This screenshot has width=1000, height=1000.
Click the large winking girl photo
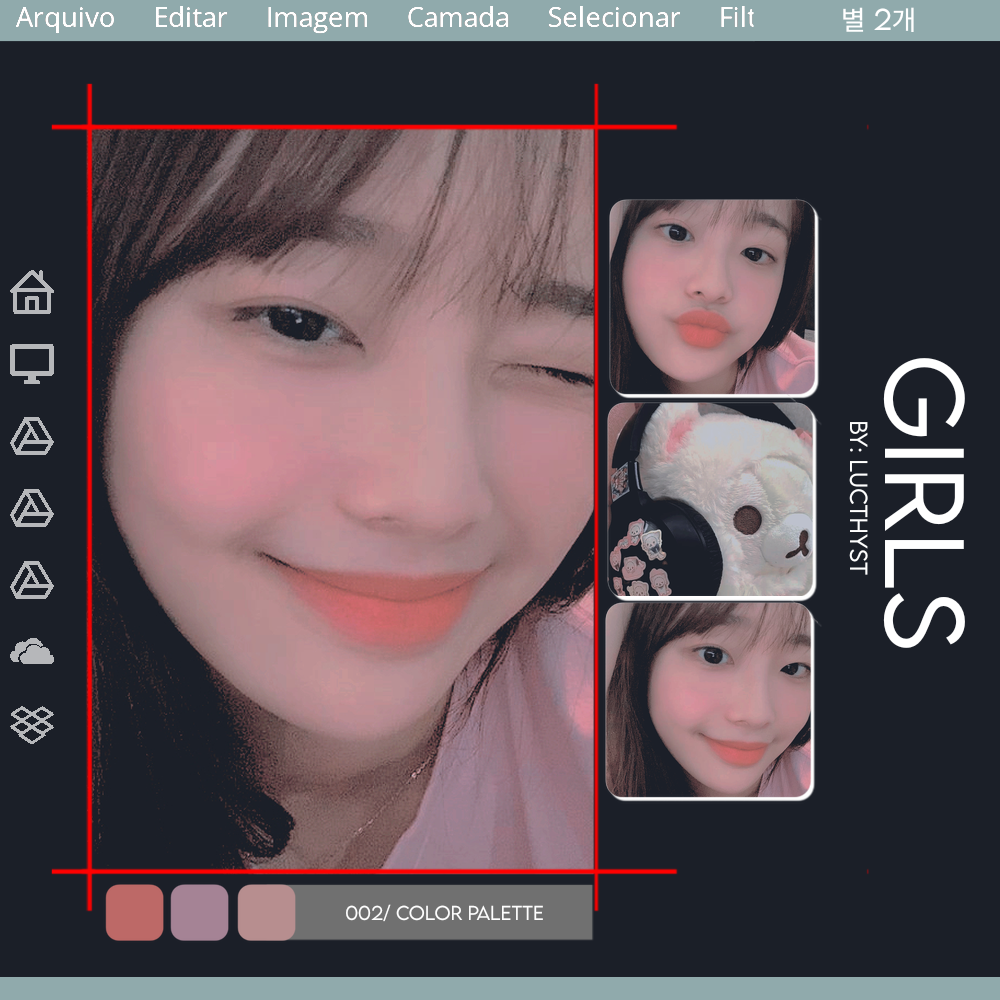(343, 499)
